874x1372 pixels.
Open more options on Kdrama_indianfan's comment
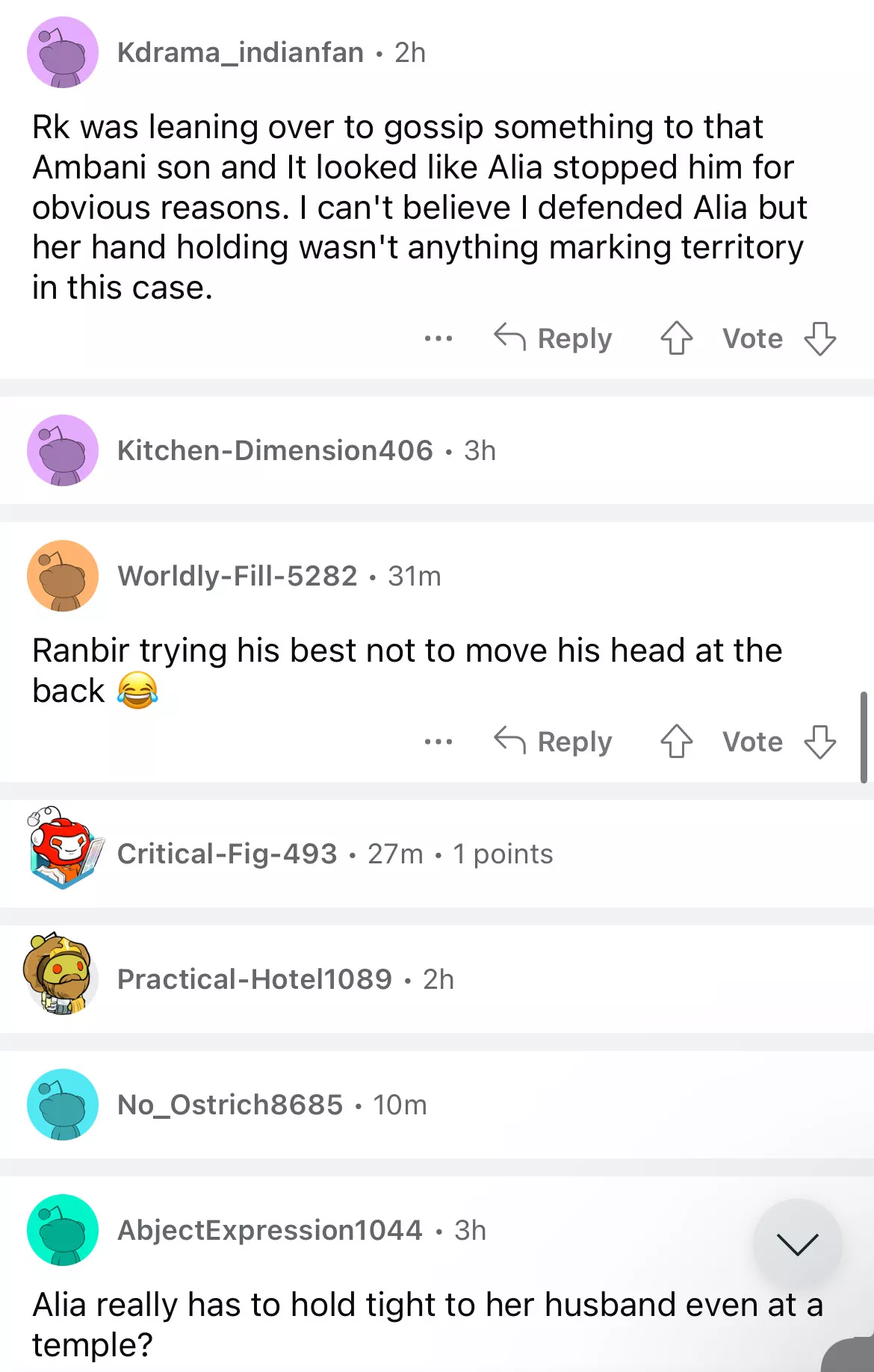[x=438, y=338]
